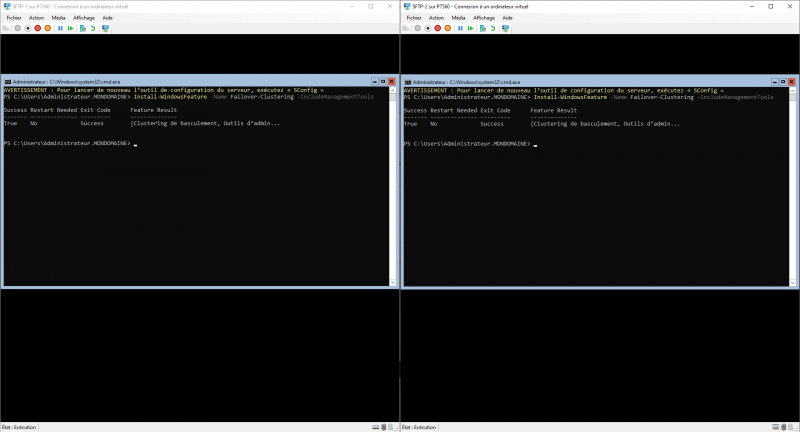Open the Média menu in SFTP-2 window

click(x=459, y=18)
